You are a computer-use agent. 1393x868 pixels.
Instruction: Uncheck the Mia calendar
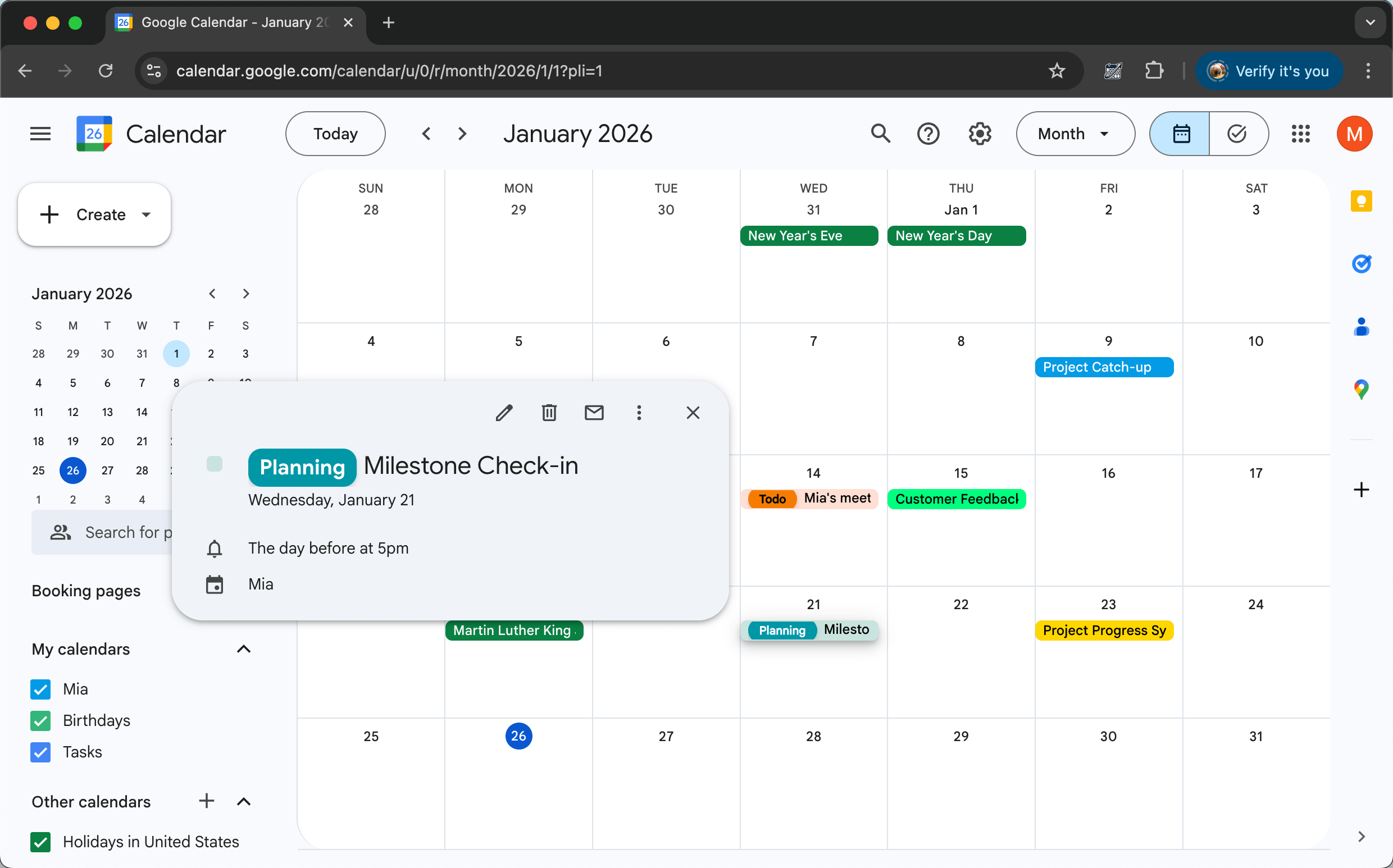40,689
